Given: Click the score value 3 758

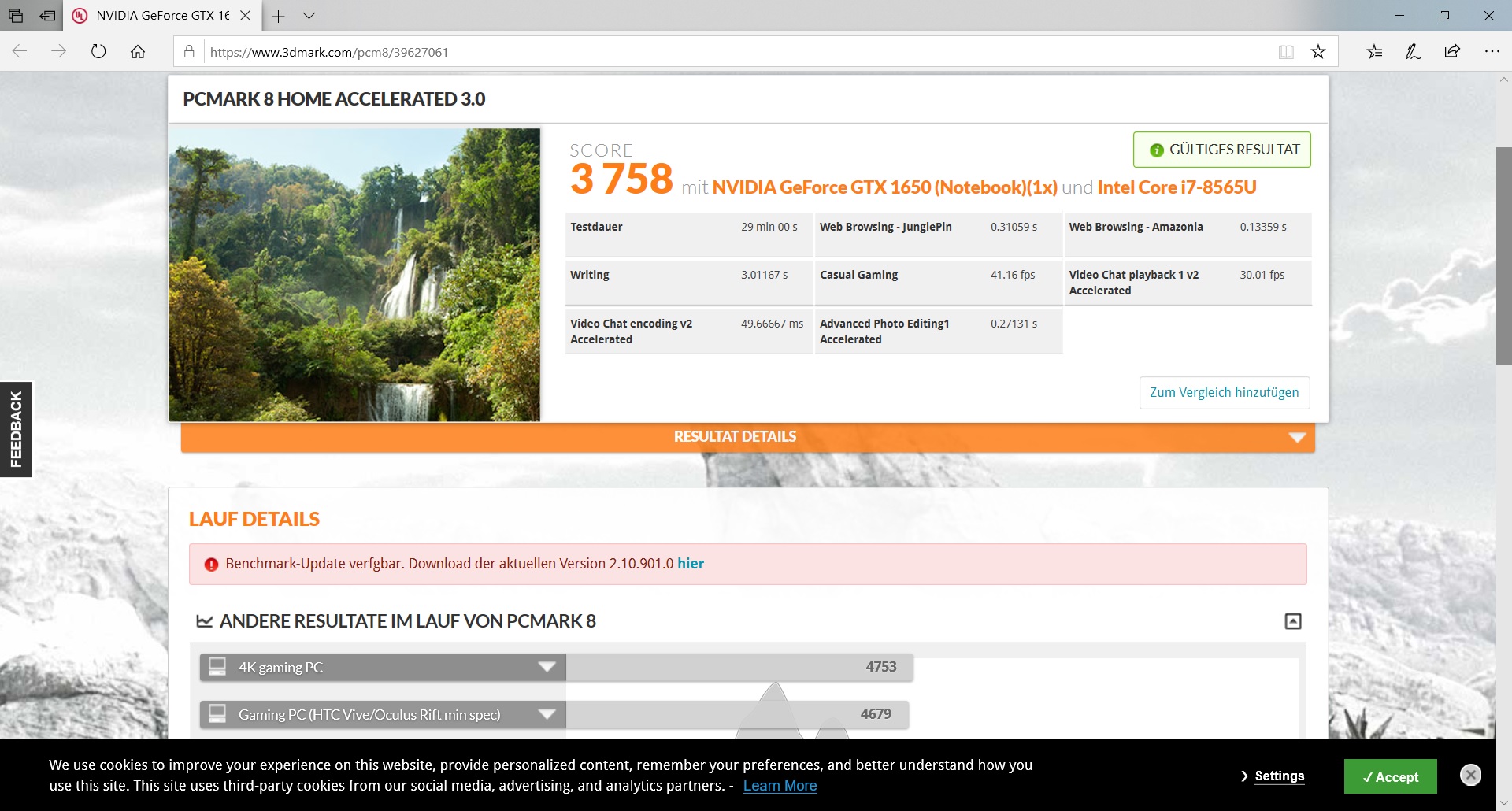Looking at the screenshot, I should point(622,179).
